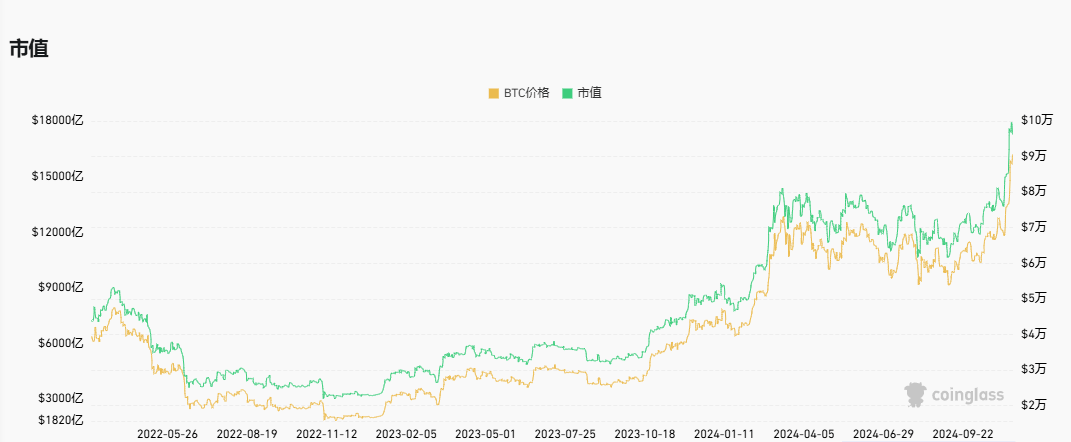Select the $18000亿 left axis label
Viewport: 1071px width, 442px height.
pyautogui.click(x=58, y=121)
